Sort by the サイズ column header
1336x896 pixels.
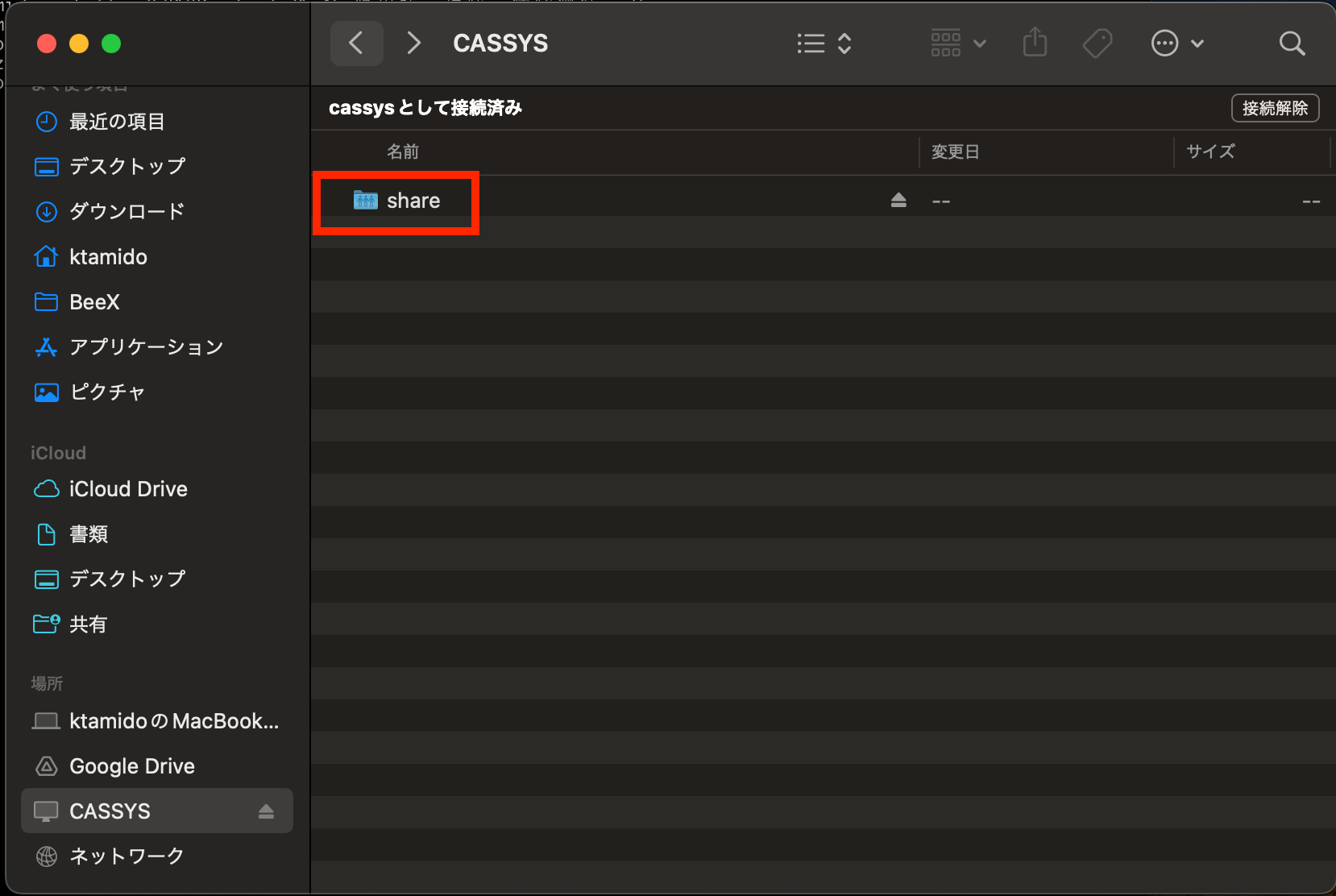click(x=1210, y=151)
